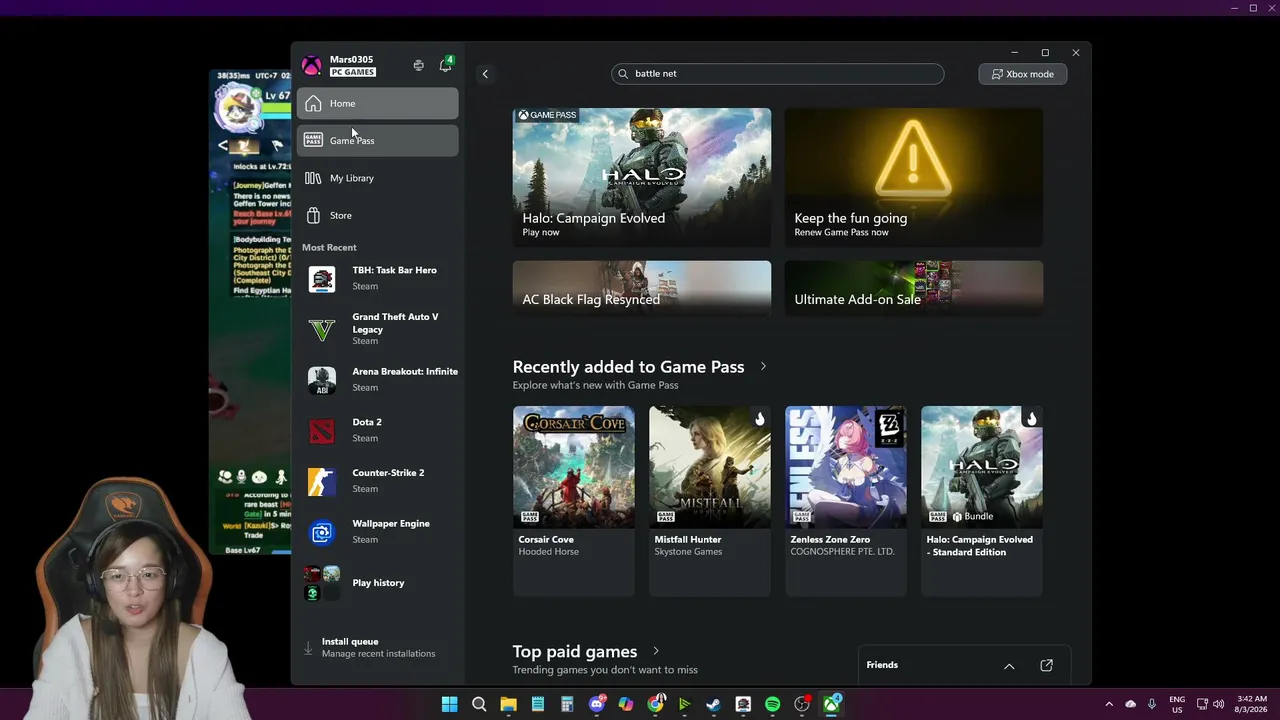Open Wallpaper Engine from Most Recent
This screenshot has height=720, width=1280.
(x=380, y=531)
